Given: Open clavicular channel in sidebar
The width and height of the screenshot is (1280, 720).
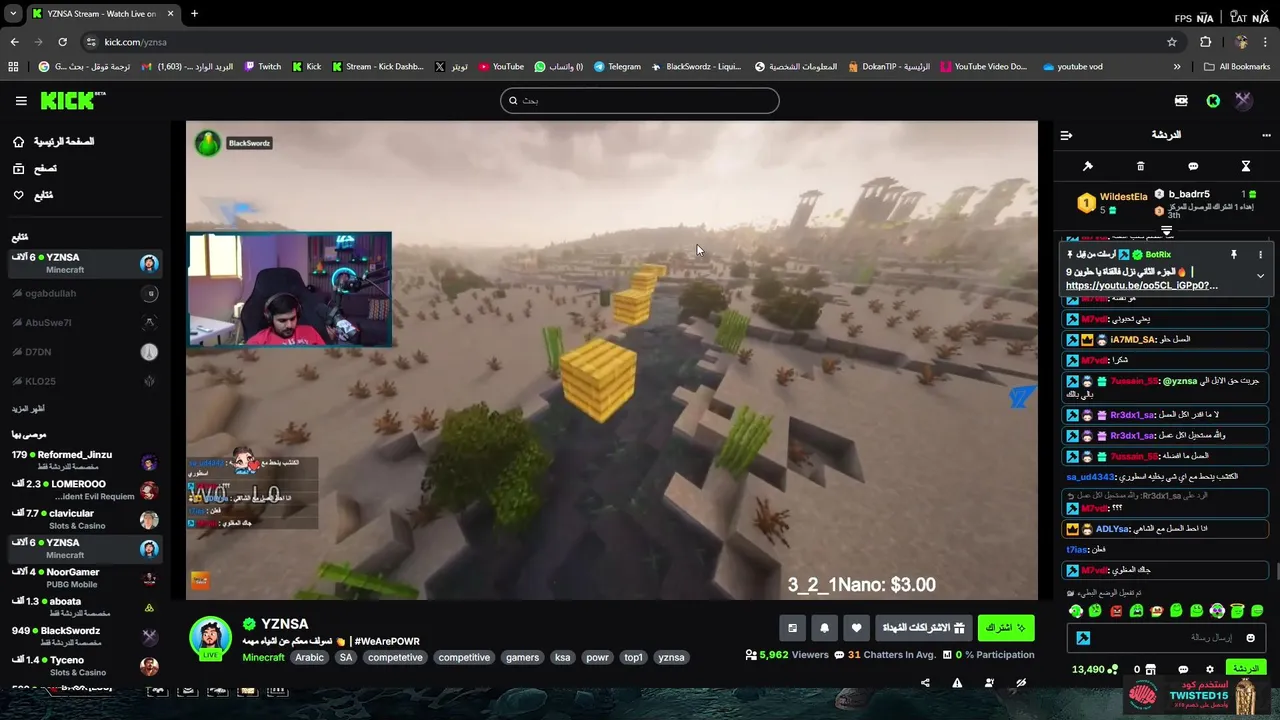Looking at the screenshot, I should (84, 519).
